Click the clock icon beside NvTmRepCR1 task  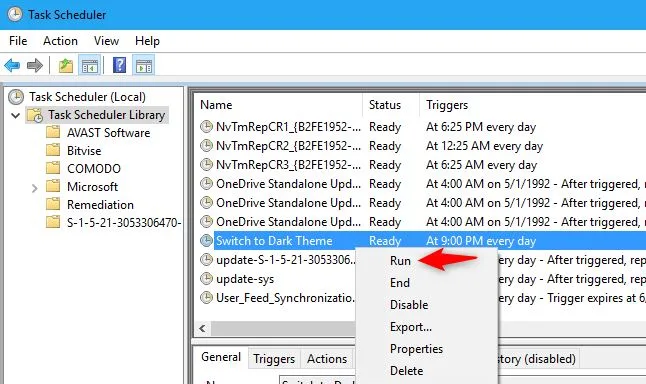point(206,126)
